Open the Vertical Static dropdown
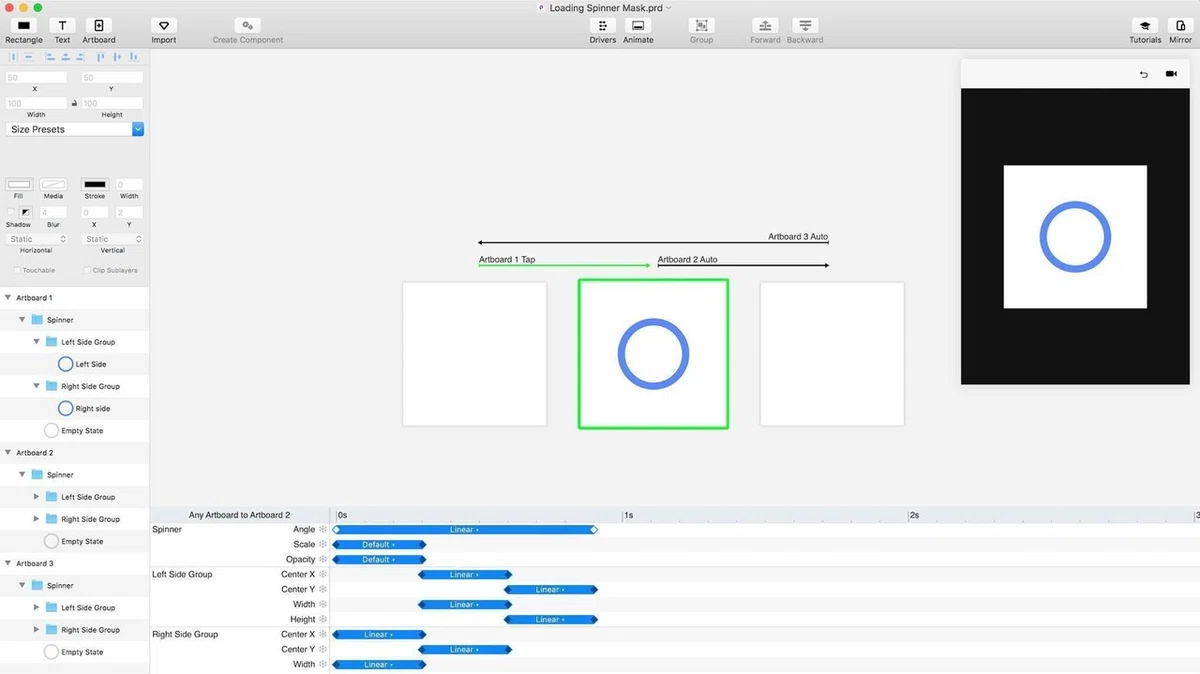This screenshot has width=1200, height=674. 112,239
